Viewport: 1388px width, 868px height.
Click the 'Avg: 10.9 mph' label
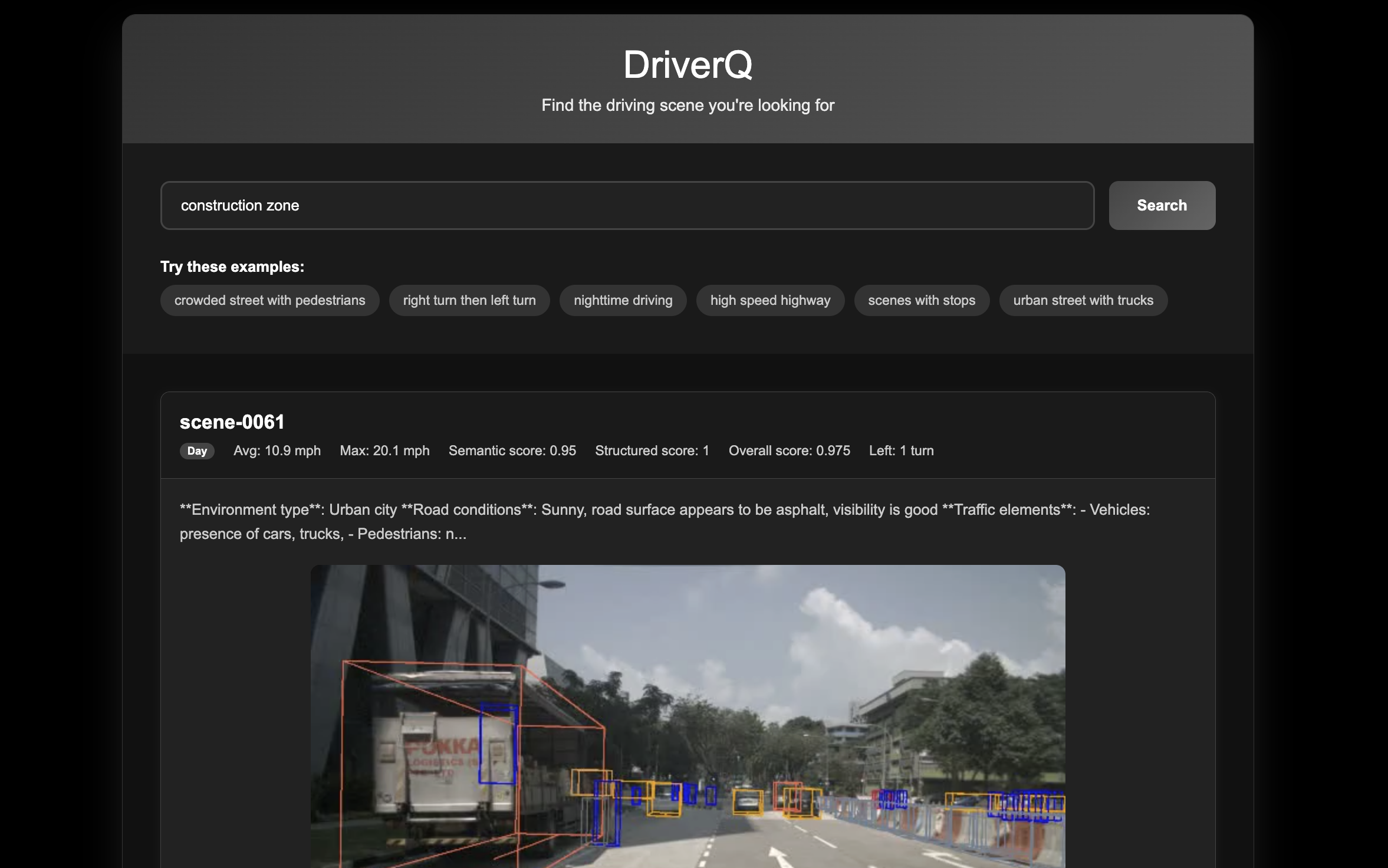[x=277, y=451]
